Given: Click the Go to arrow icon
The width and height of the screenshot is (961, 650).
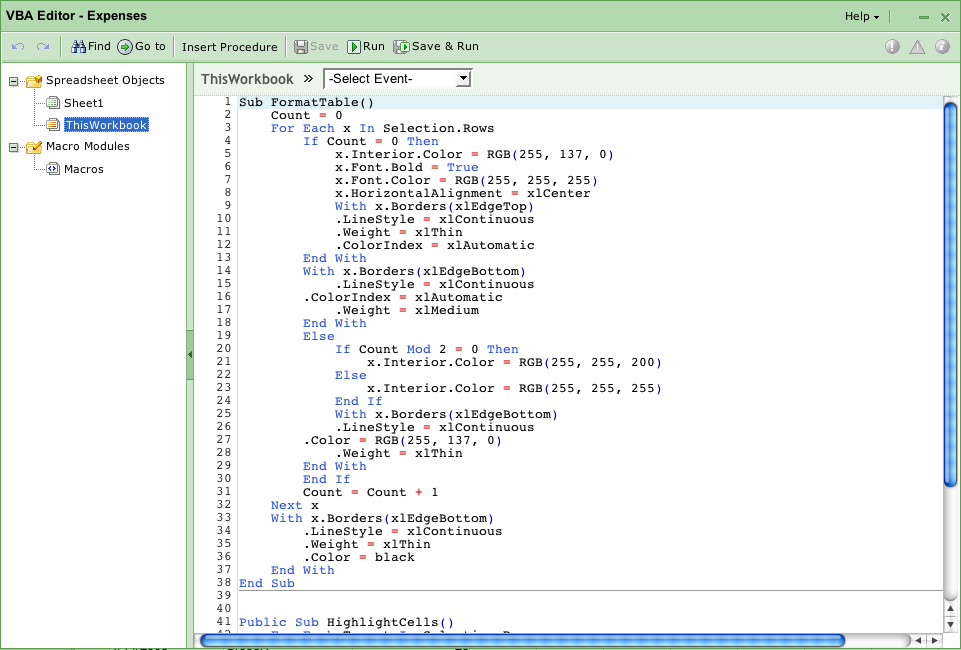Looking at the screenshot, I should 125,47.
